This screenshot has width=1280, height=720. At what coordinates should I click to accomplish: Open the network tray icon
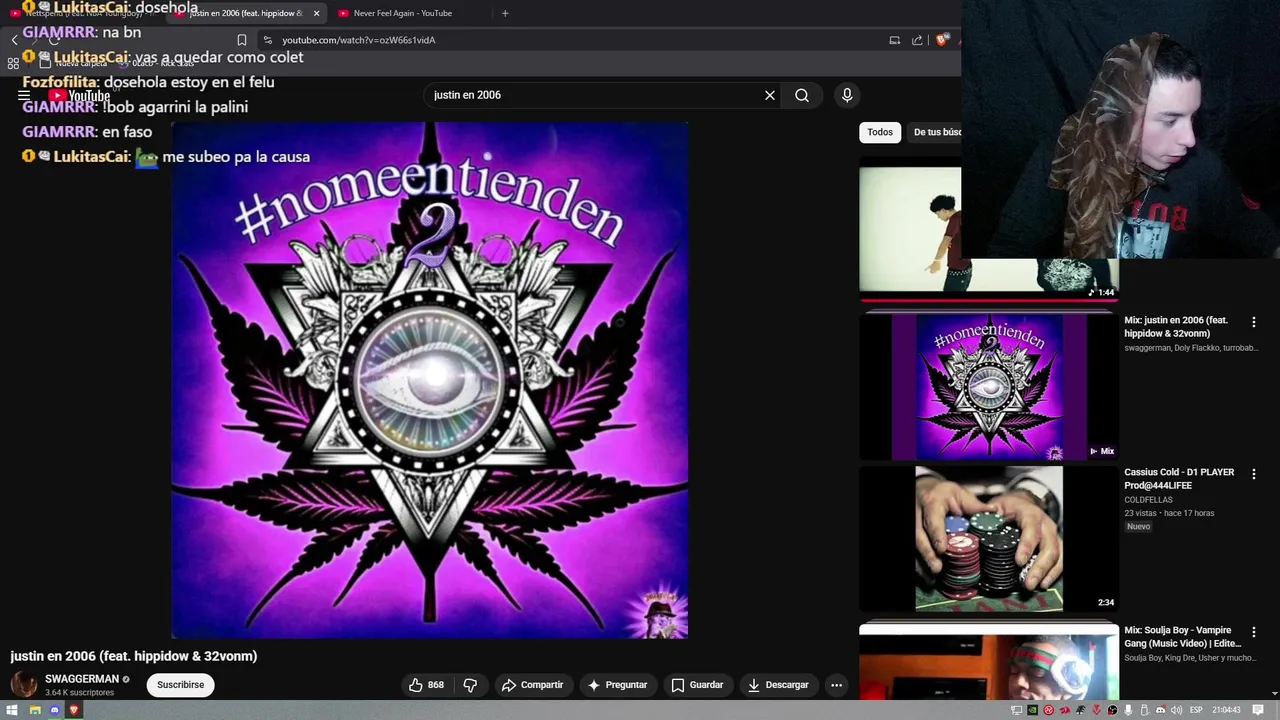(1016, 710)
